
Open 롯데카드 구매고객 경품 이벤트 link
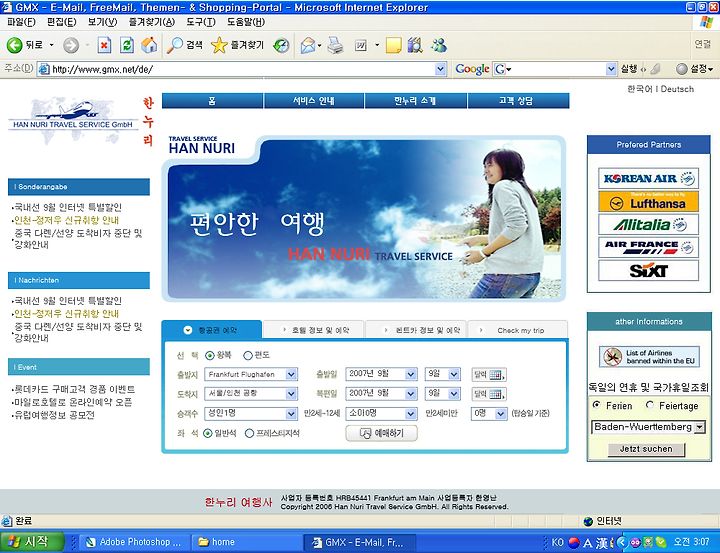[x=74, y=389]
